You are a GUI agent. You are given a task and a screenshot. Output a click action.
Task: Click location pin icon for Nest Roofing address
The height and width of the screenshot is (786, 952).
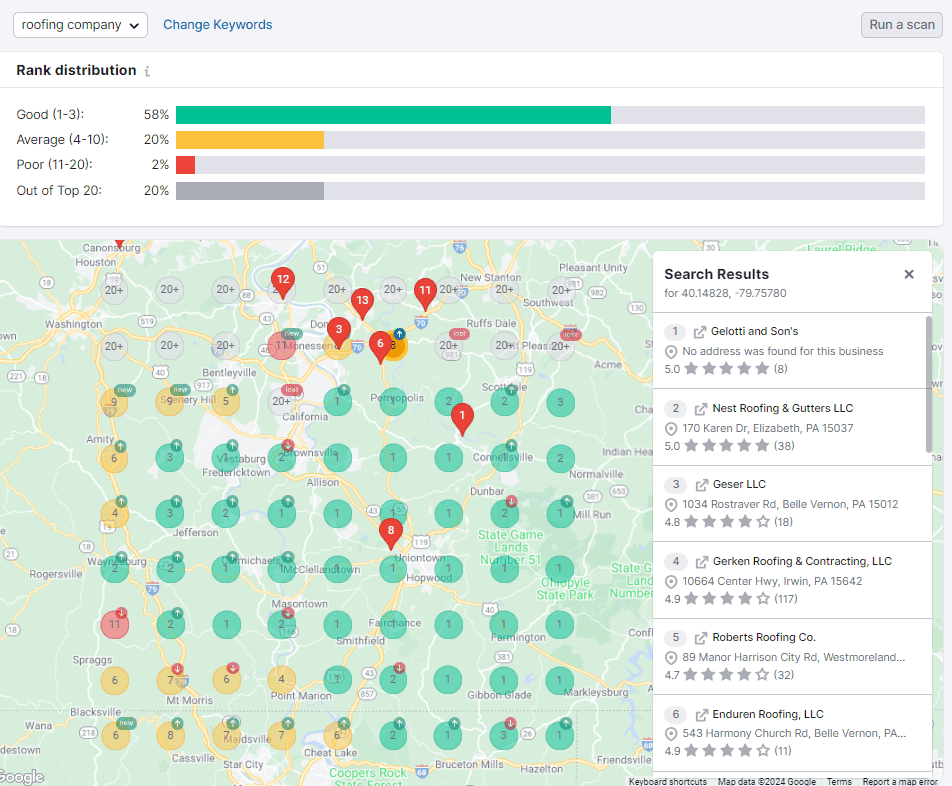coord(671,429)
